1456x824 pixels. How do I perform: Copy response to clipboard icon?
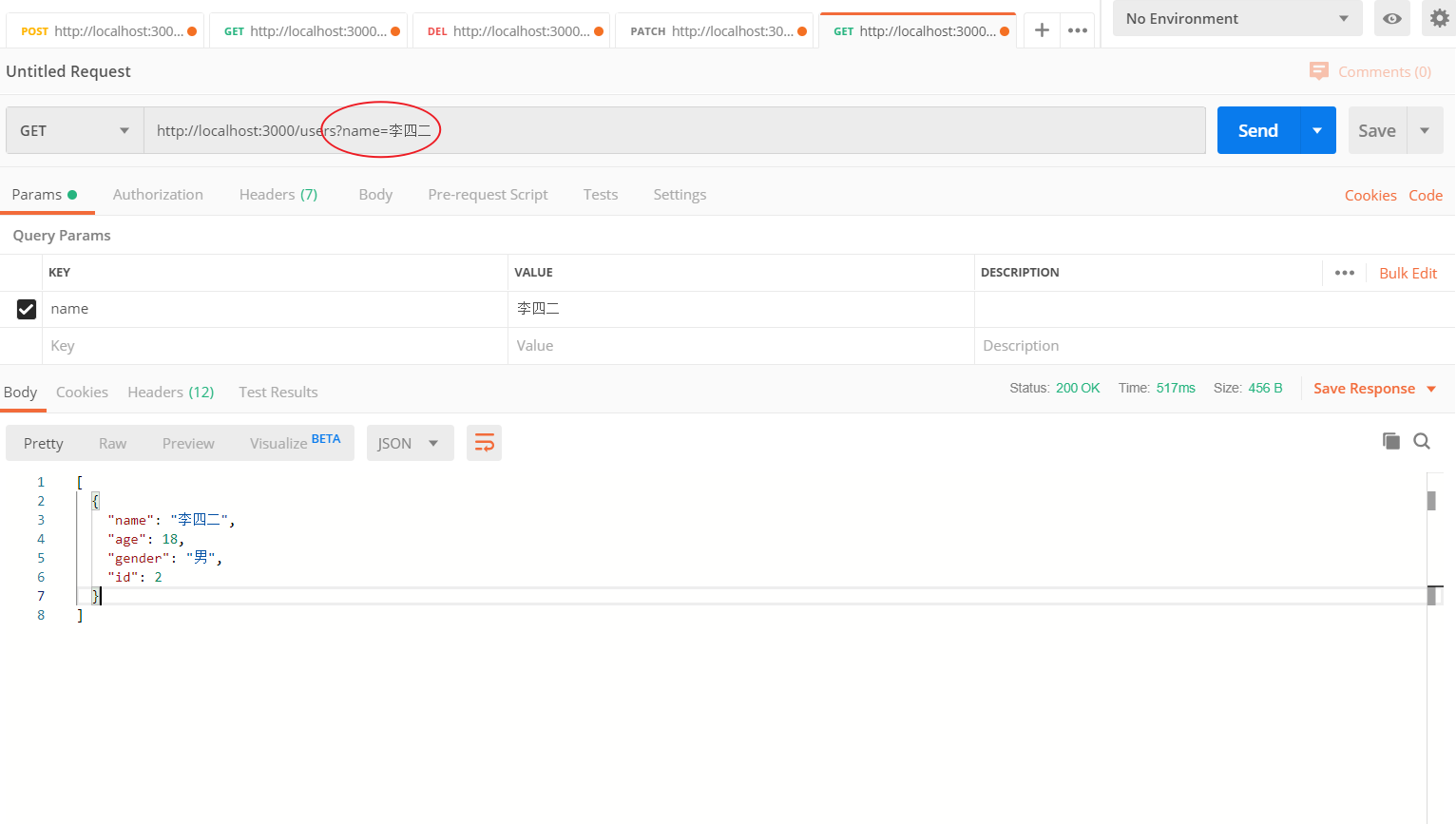(1391, 441)
